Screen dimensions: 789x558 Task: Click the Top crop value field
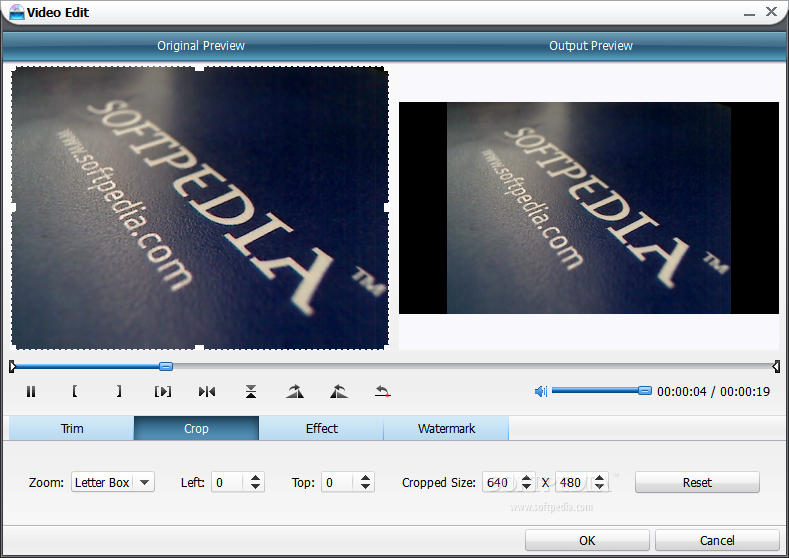tap(337, 483)
